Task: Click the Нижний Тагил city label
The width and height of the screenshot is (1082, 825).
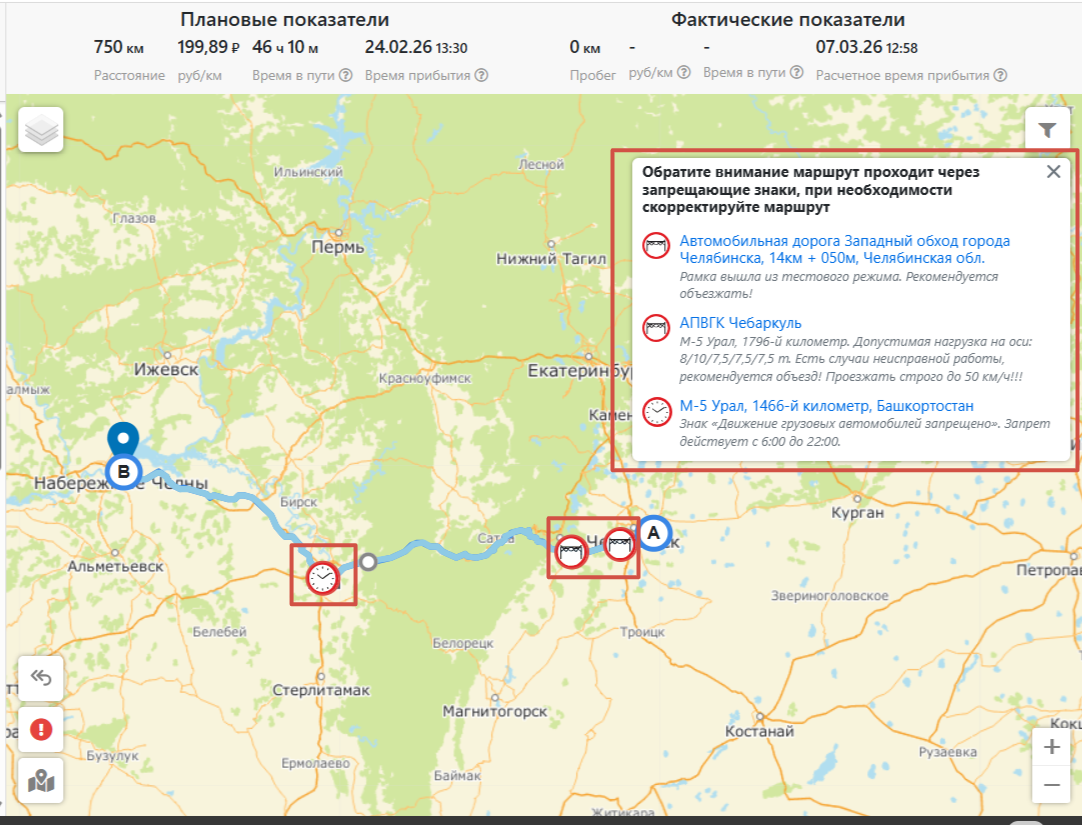Action: (551, 259)
